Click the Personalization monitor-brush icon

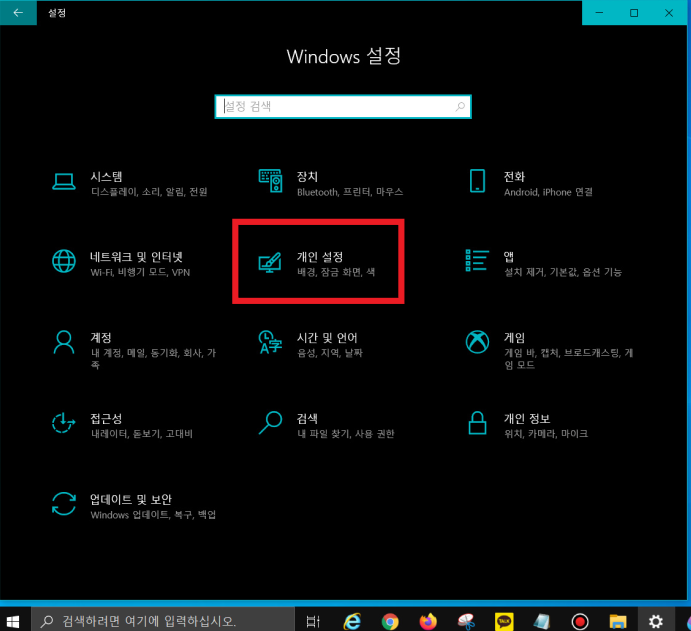coord(270,262)
